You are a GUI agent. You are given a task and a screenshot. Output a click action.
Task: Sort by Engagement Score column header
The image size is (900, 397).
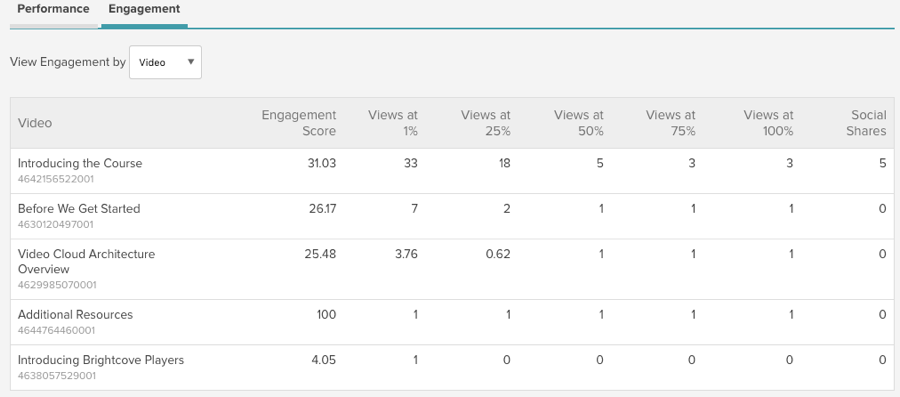click(298, 123)
